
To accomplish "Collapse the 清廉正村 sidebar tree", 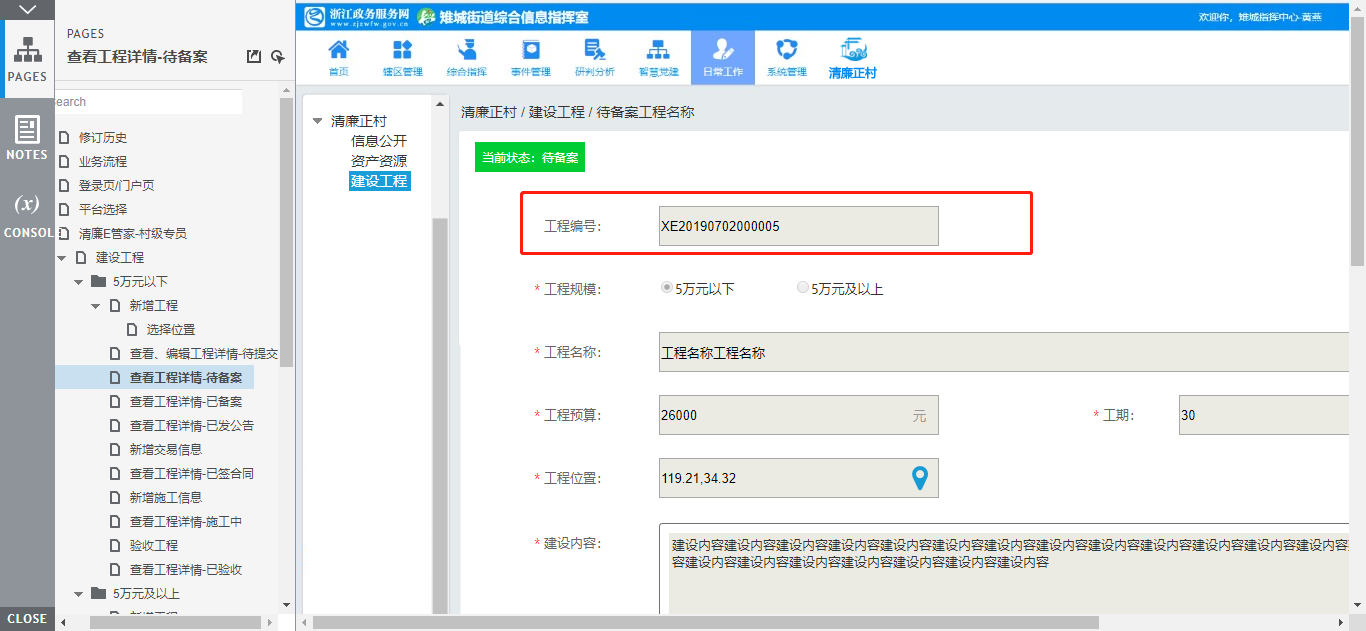I will point(318,121).
